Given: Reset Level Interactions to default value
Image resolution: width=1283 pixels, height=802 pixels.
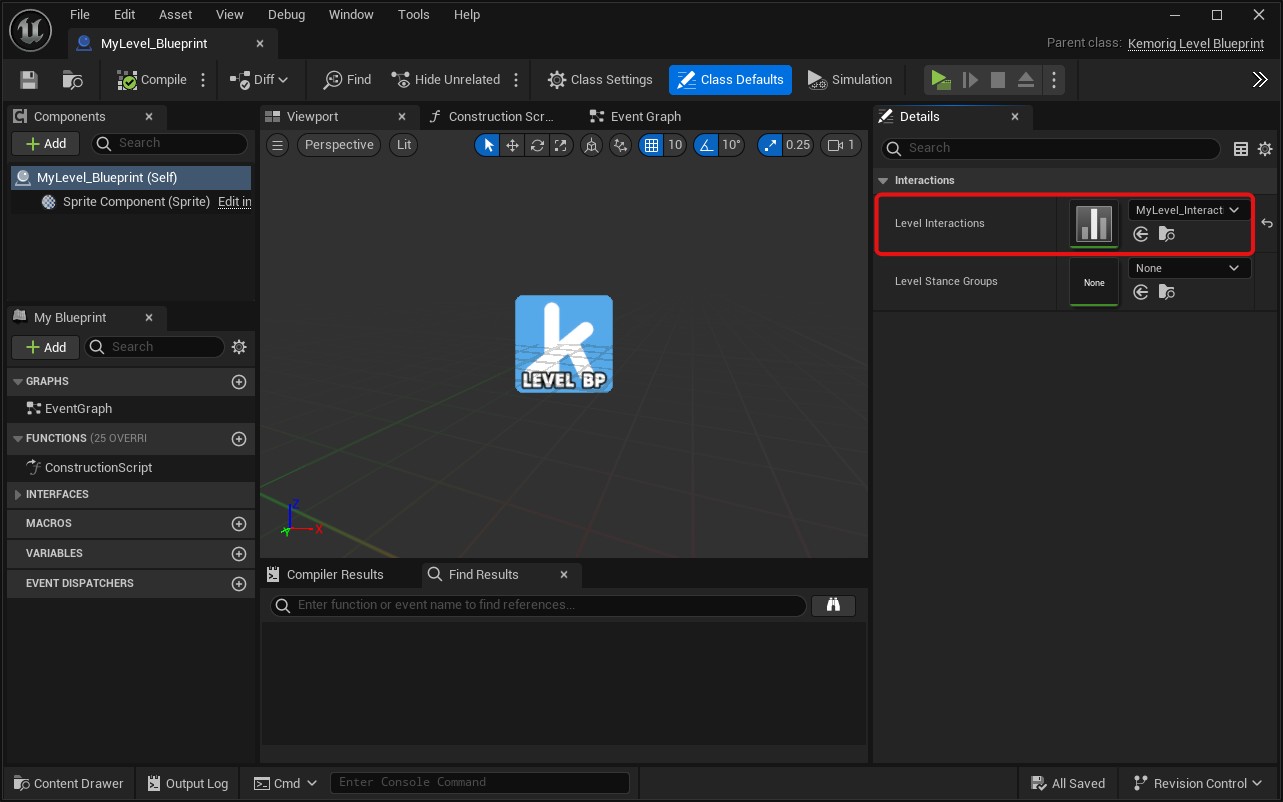Looking at the screenshot, I should pyautogui.click(x=1267, y=223).
